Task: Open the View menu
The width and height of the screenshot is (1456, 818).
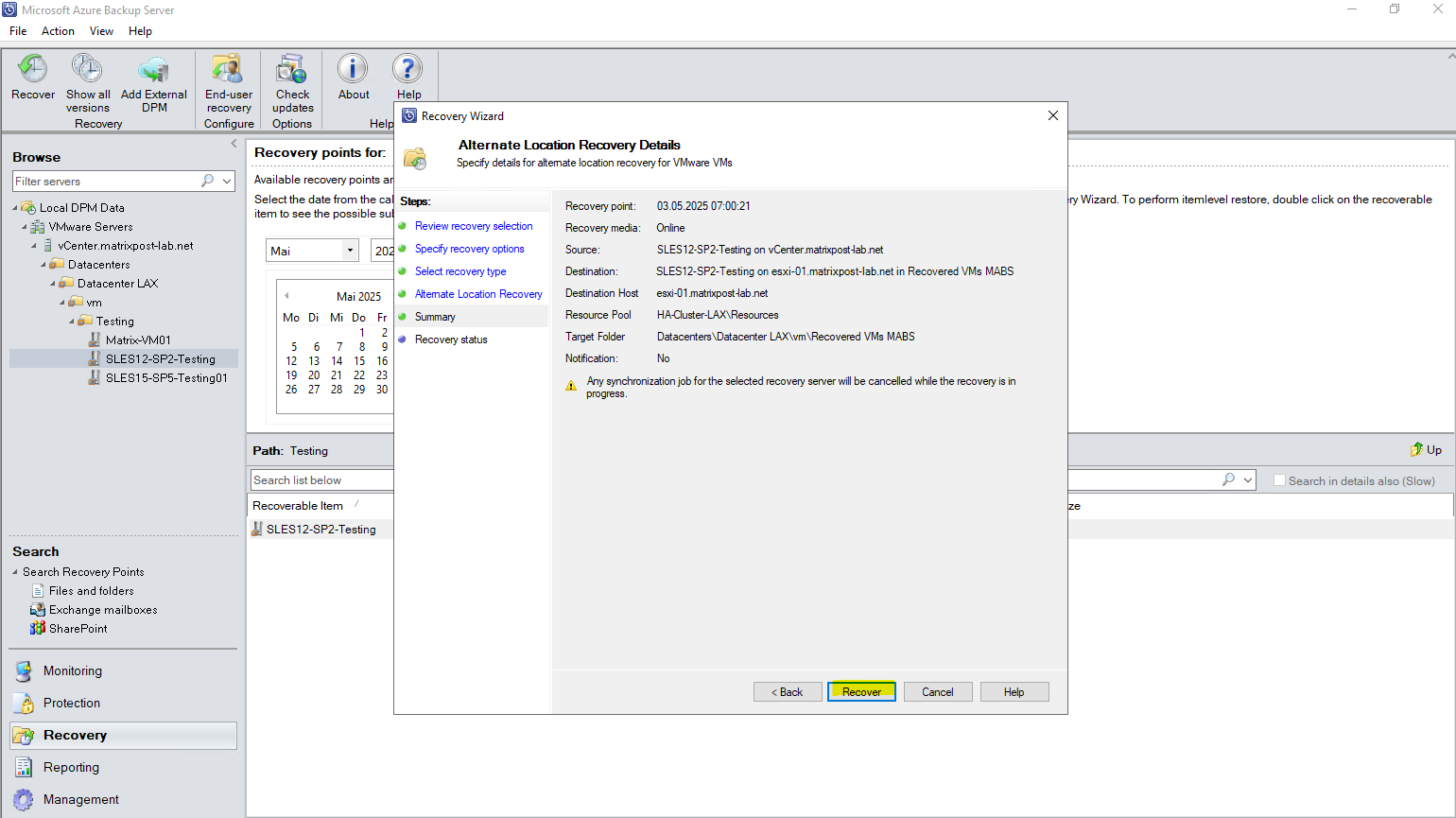Action: [101, 31]
